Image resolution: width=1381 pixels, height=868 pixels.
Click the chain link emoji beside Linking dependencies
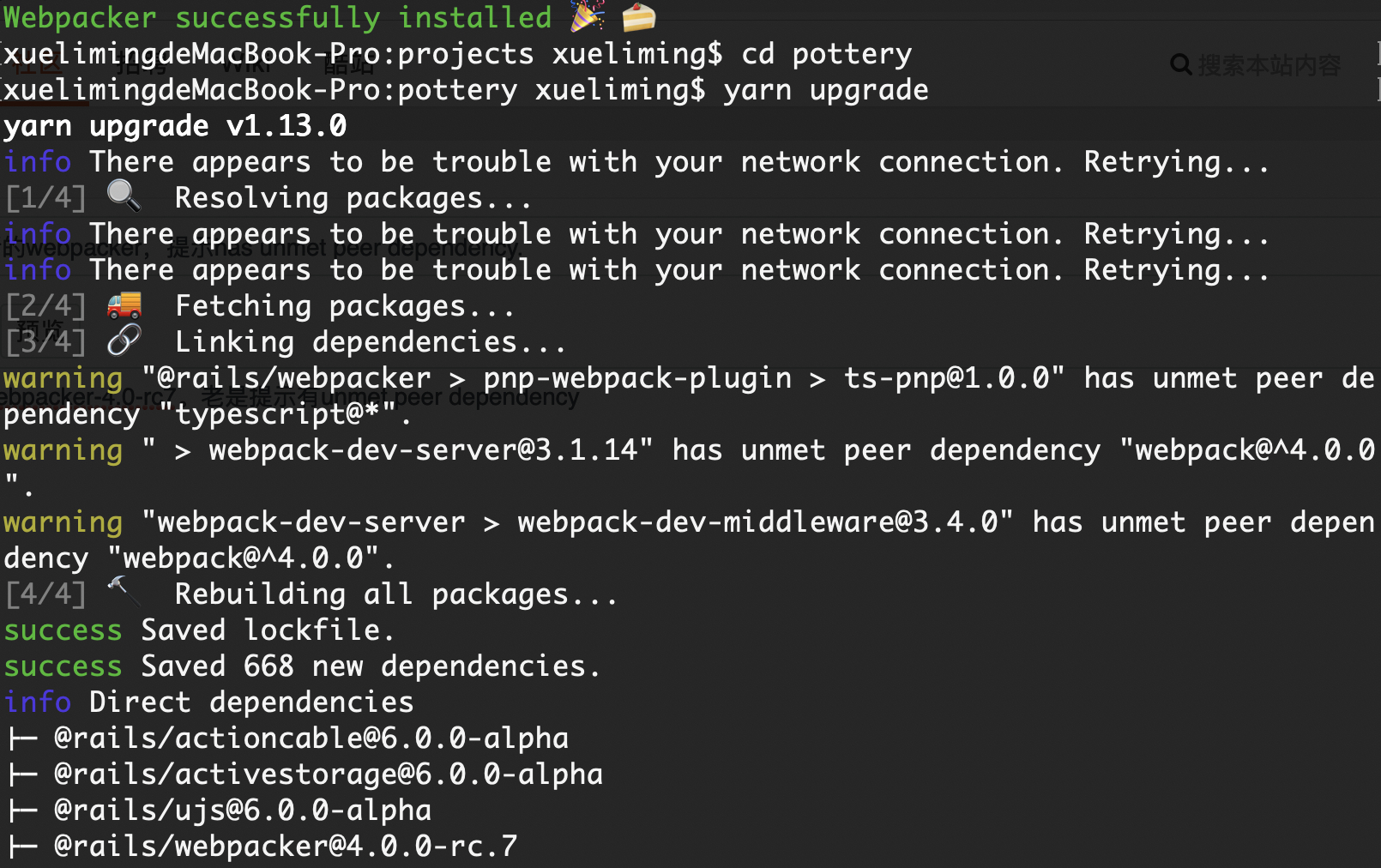click(x=124, y=341)
